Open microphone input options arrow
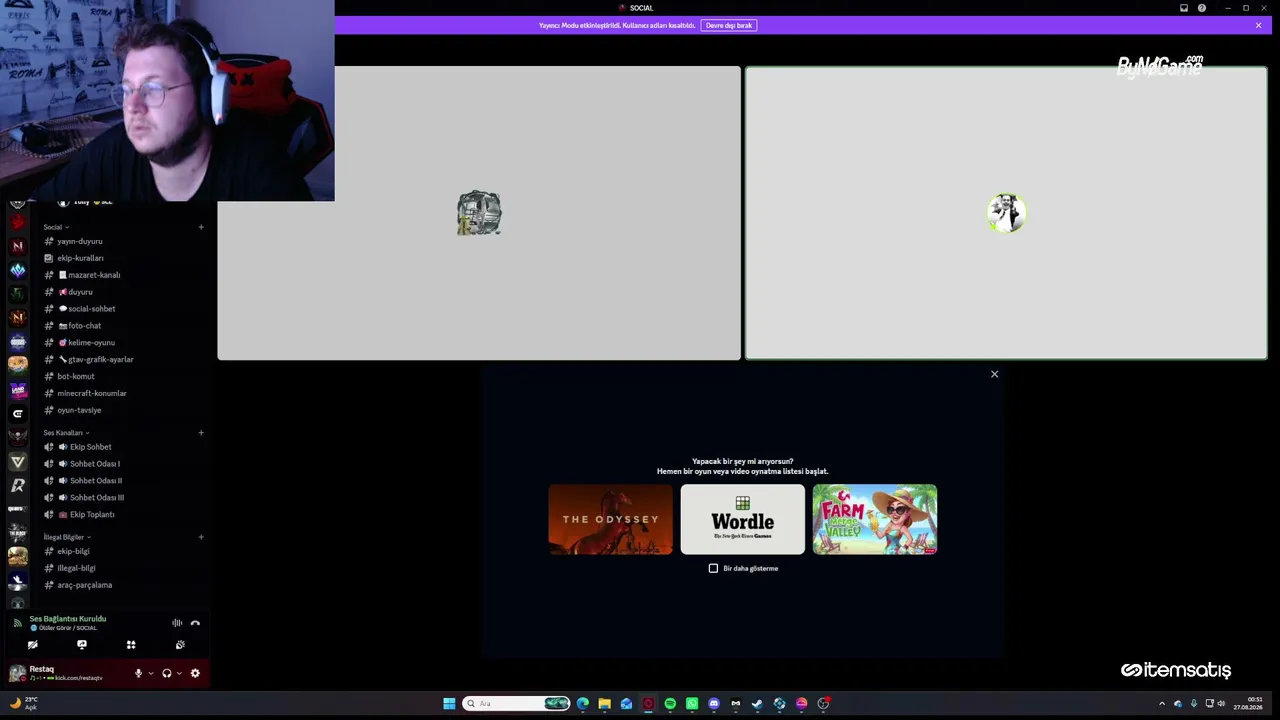 pyautogui.click(x=151, y=673)
